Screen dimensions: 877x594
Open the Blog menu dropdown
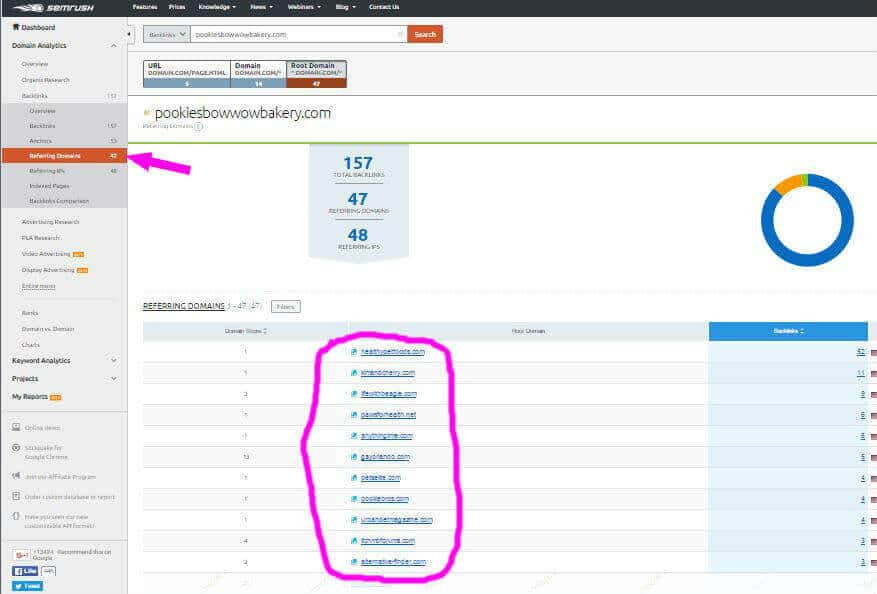click(x=345, y=7)
